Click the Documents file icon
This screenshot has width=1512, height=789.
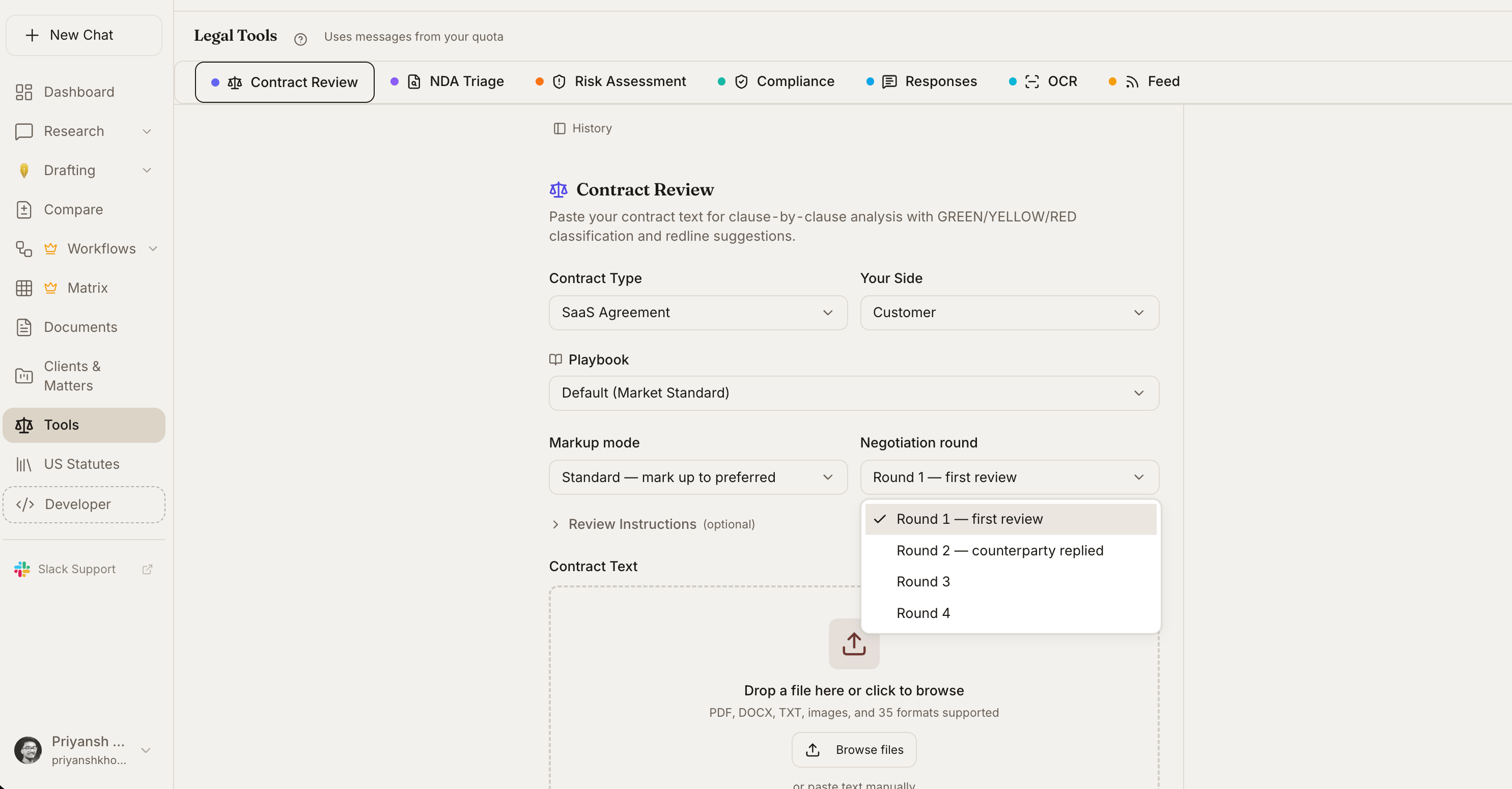[24, 327]
